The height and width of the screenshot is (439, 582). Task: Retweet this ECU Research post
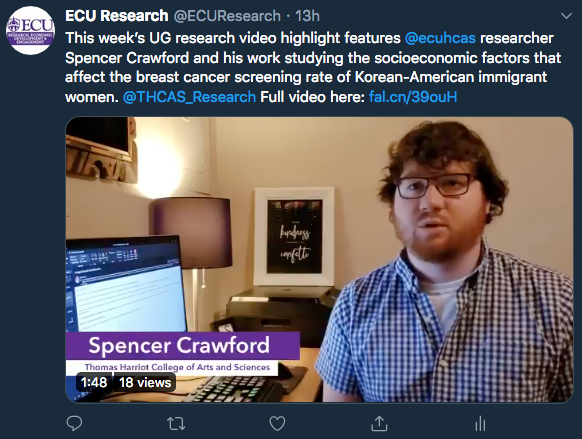[x=176, y=423]
